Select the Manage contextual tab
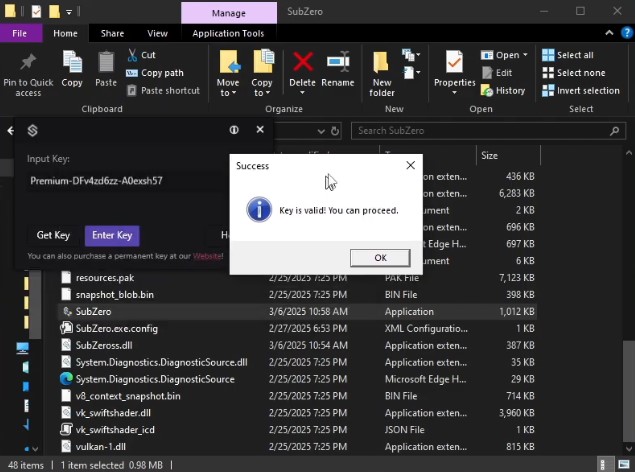 [x=229, y=13]
